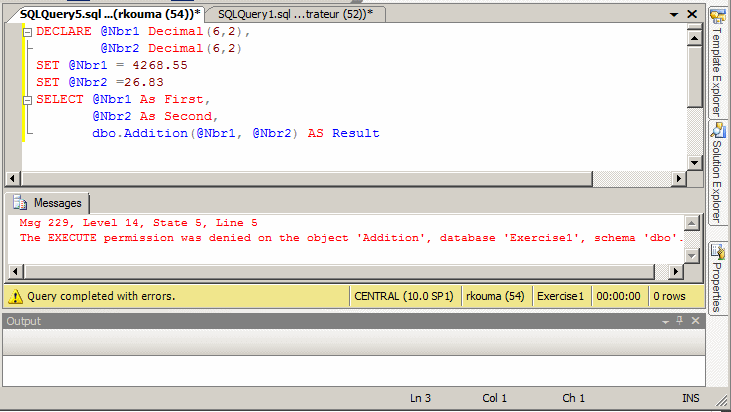The height and width of the screenshot is (412, 731).
Task: Click the editor horizontal scrollbar thumb
Action: pyautogui.click(x=307, y=179)
